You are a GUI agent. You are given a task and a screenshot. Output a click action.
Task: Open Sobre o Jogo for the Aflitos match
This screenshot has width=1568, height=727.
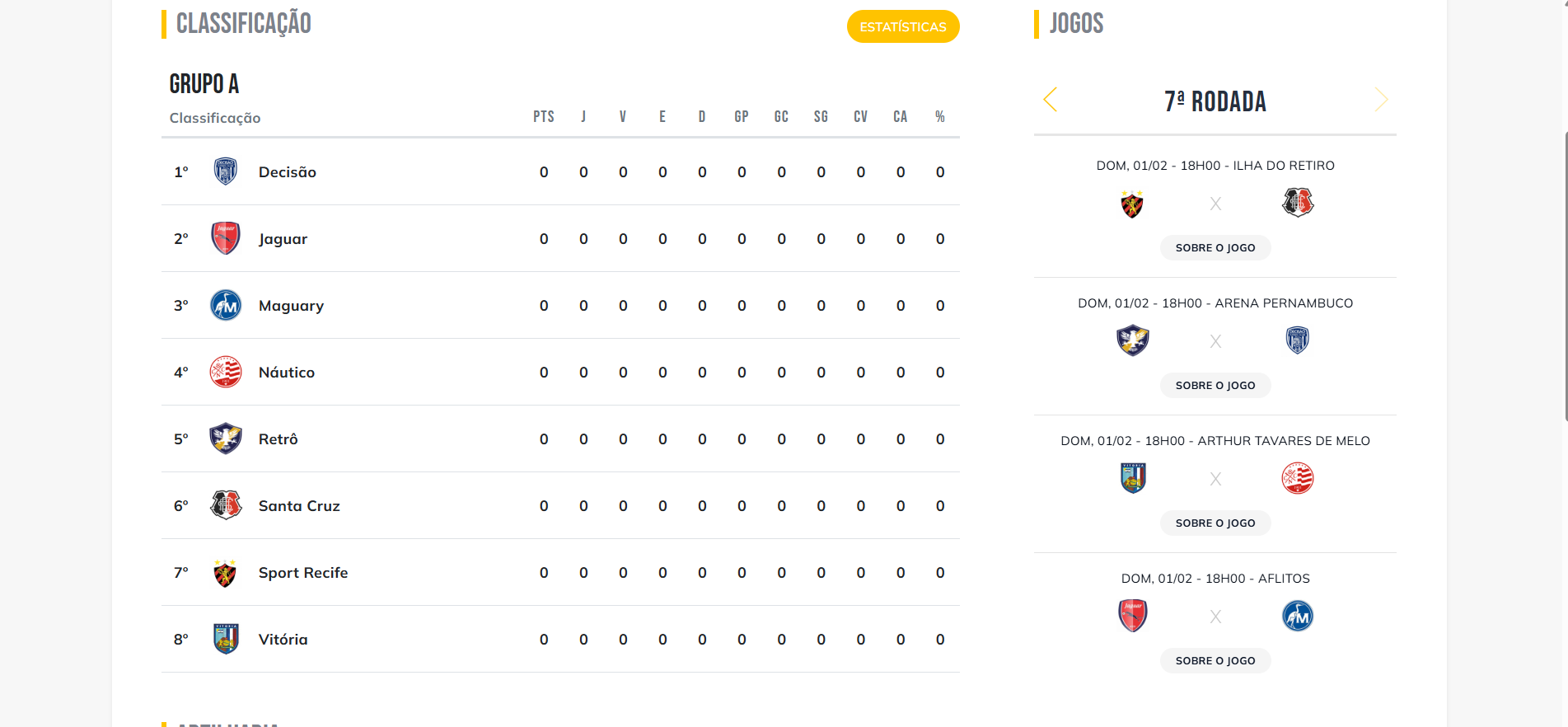(1215, 661)
